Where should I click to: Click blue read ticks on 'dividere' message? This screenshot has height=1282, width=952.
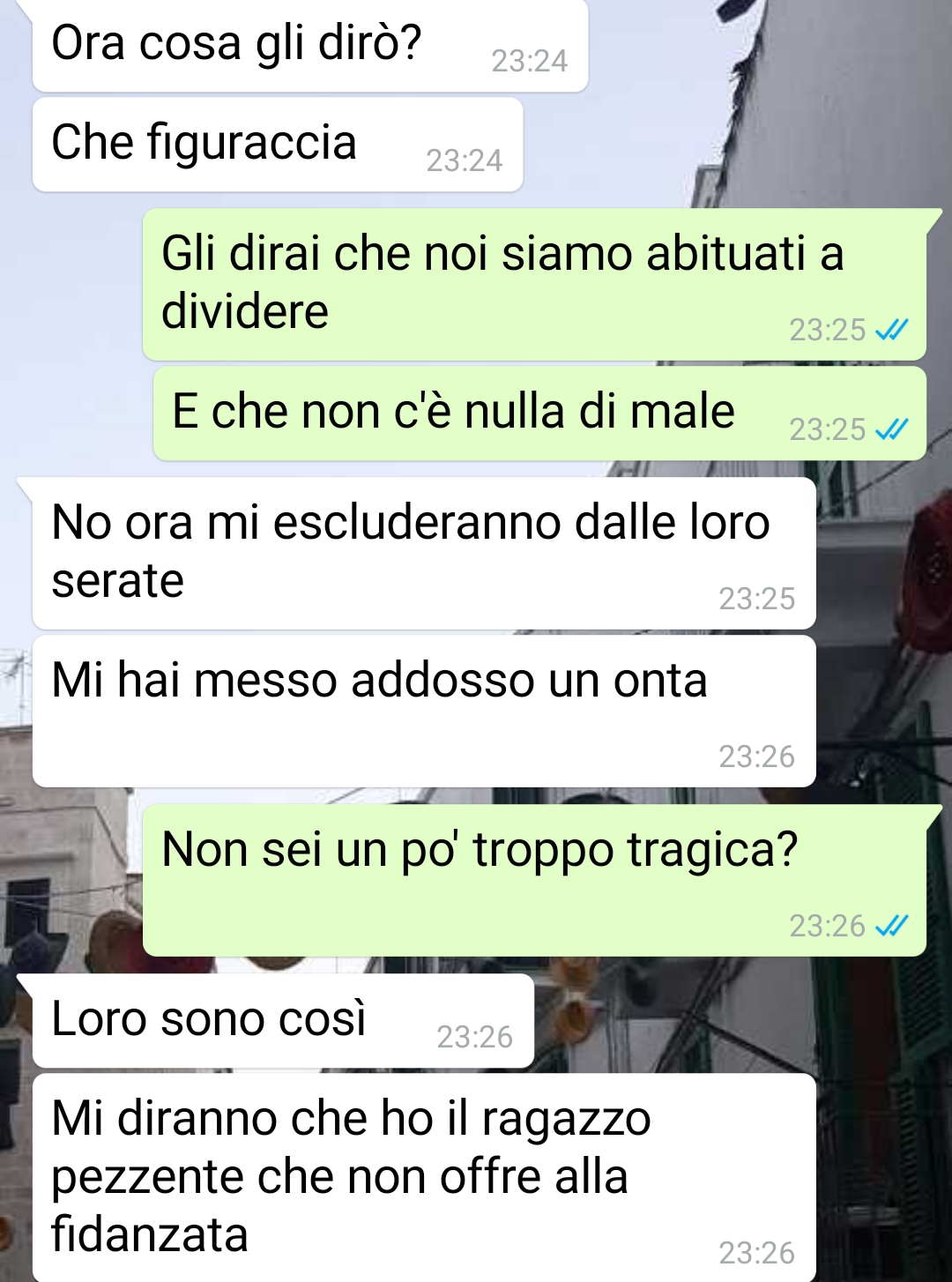tap(891, 330)
